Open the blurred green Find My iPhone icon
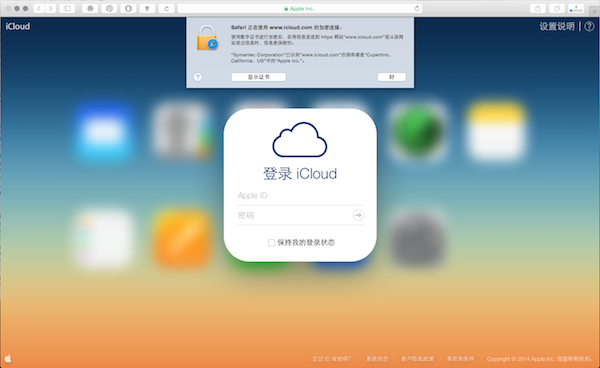Image resolution: width=600 pixels, height=368 pixels. coord(418,132)
